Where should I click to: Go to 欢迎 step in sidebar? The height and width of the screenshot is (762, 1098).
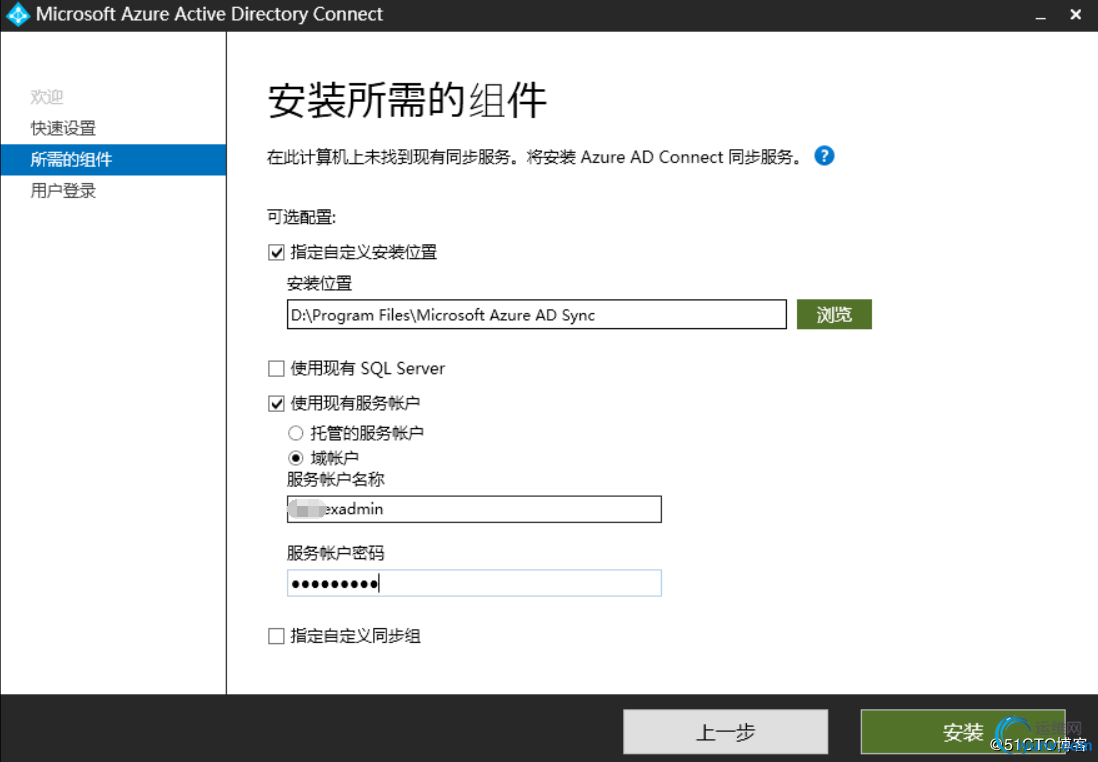coord(47,97)
